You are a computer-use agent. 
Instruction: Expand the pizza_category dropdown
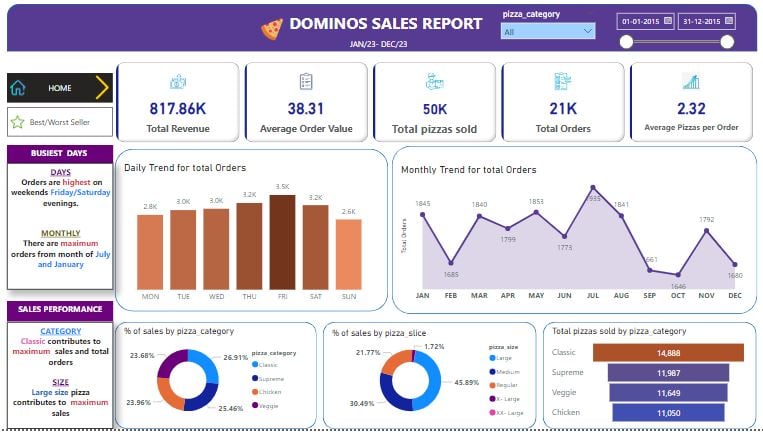pyautogui.click(x=586, y=32)
